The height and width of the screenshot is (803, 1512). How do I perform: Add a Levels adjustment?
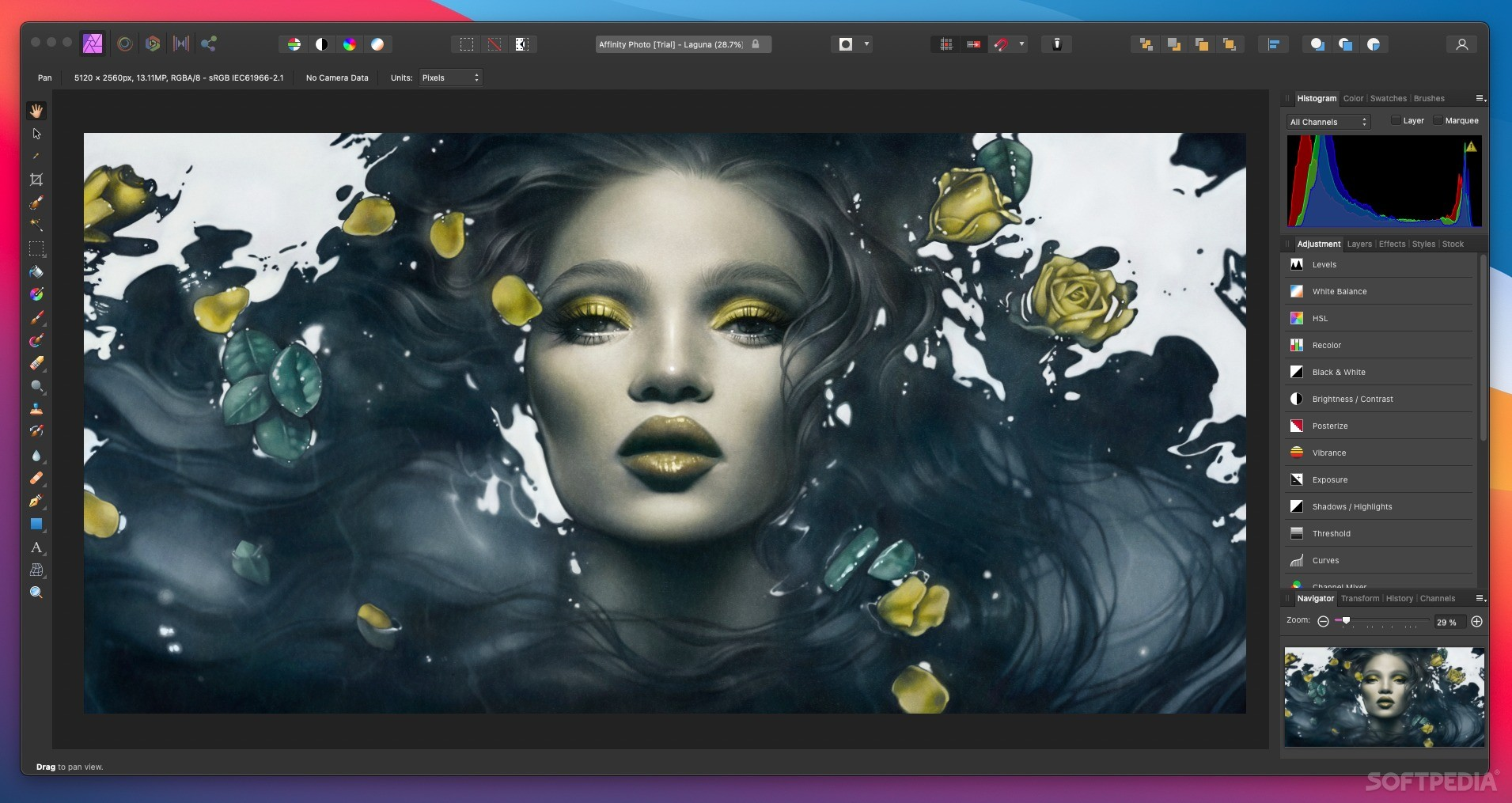1380,264
